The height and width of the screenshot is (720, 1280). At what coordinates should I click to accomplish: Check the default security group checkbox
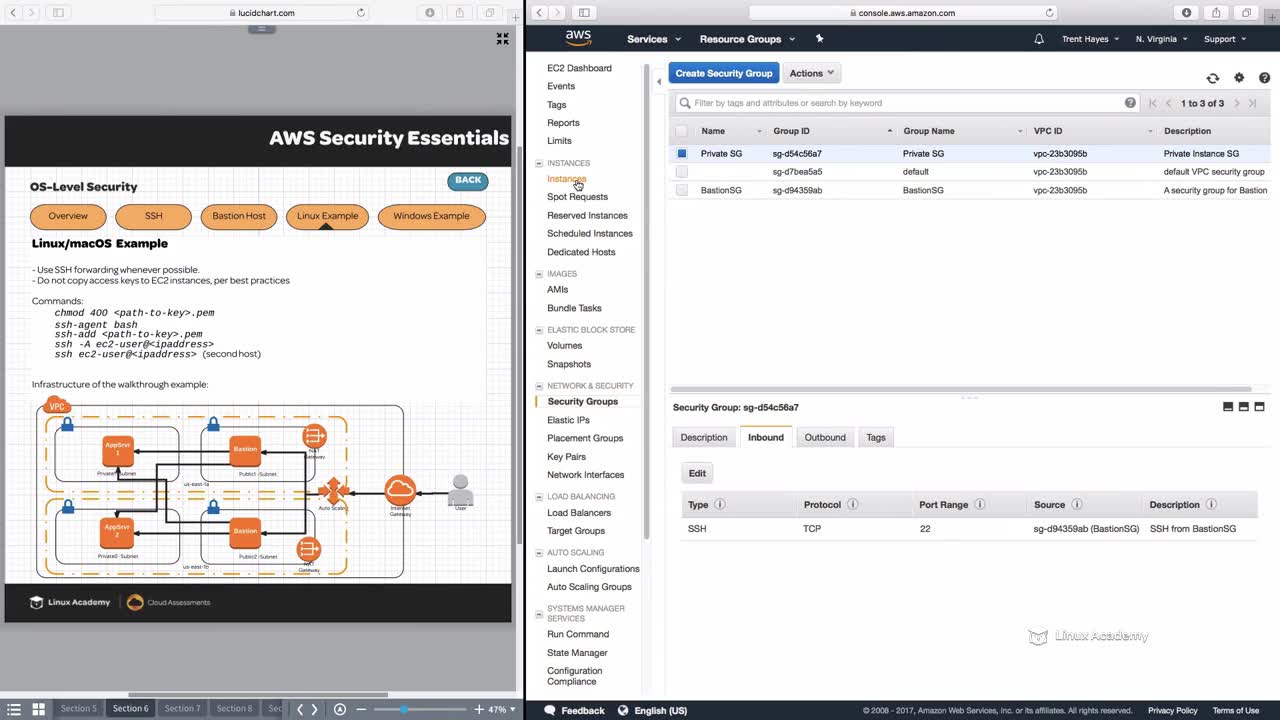point(682,172)
